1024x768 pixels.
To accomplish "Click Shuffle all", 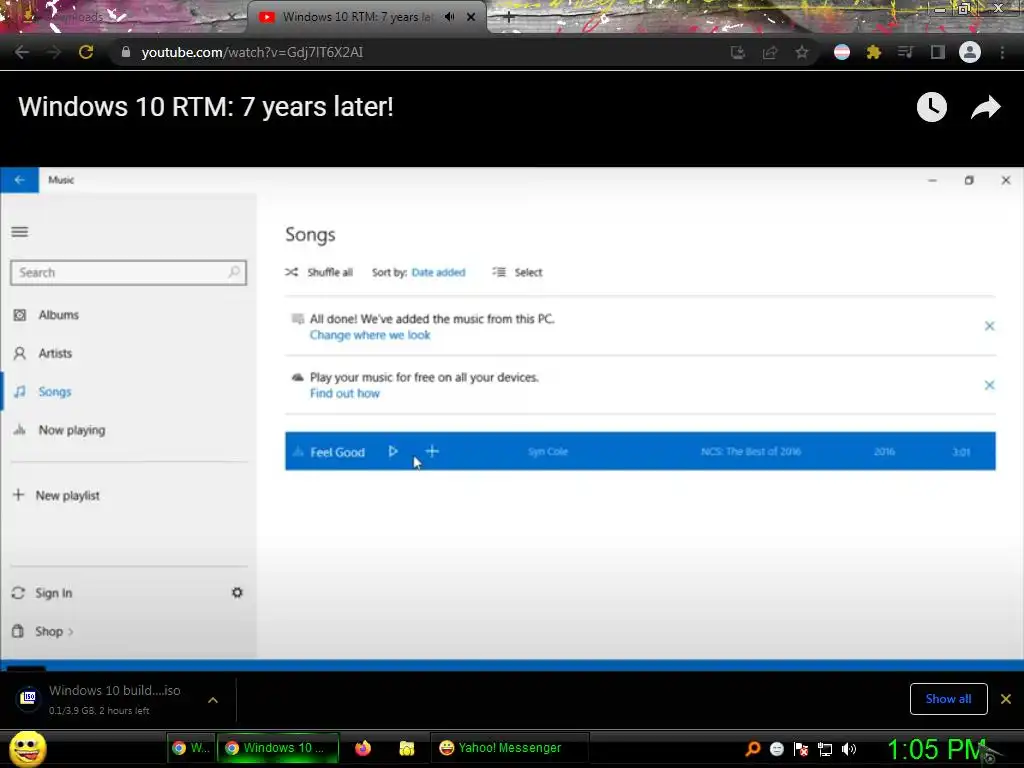I will (319, 272).
